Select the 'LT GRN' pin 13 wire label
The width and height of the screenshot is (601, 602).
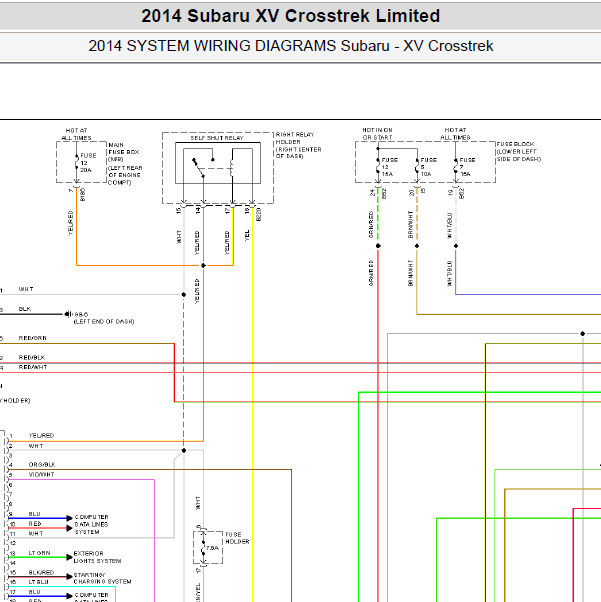point(39,553)
